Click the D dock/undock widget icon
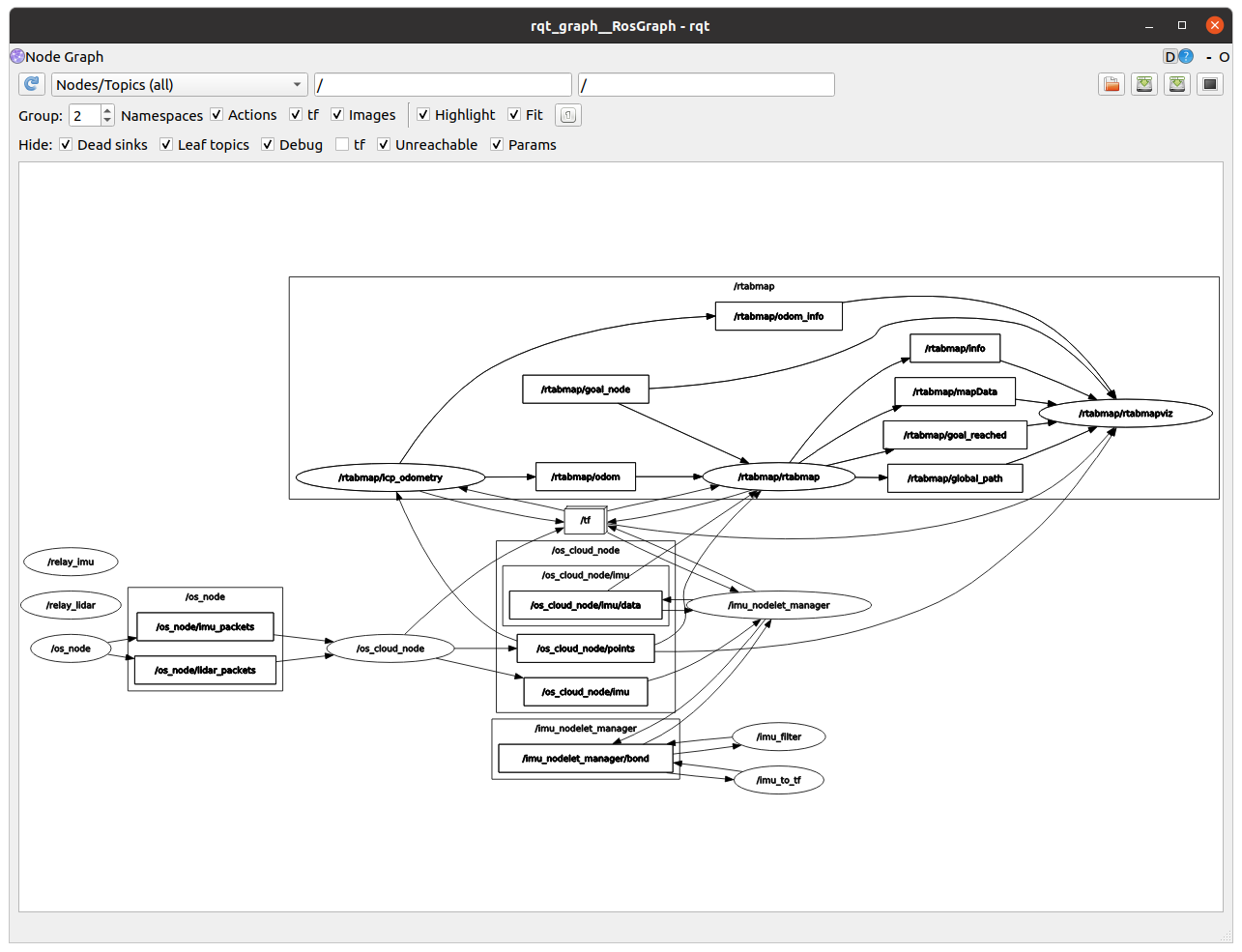Viewport: 1242px width, 952px height. 1170,57
